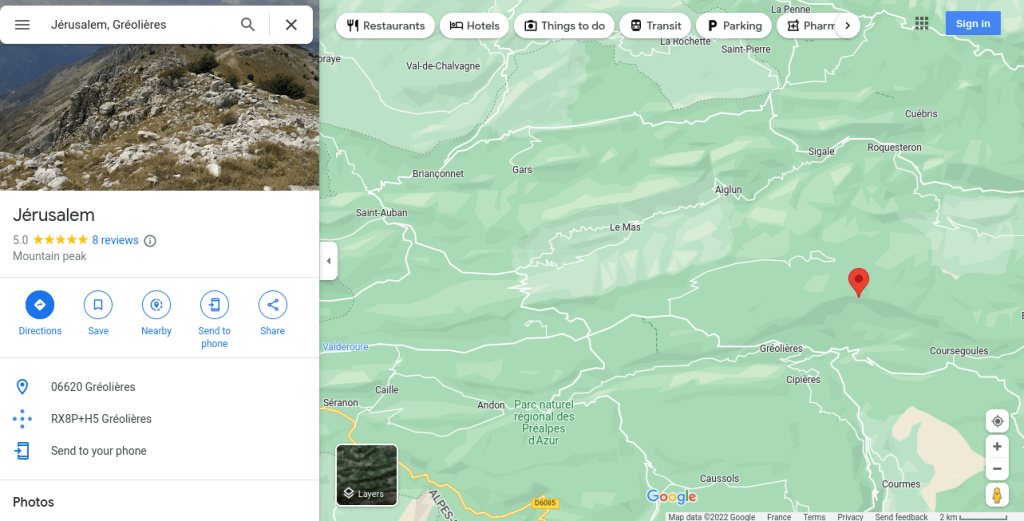Open the hamburger menu in search bar
Viewport: 1024px width, 521px height.
click(22, 24)
